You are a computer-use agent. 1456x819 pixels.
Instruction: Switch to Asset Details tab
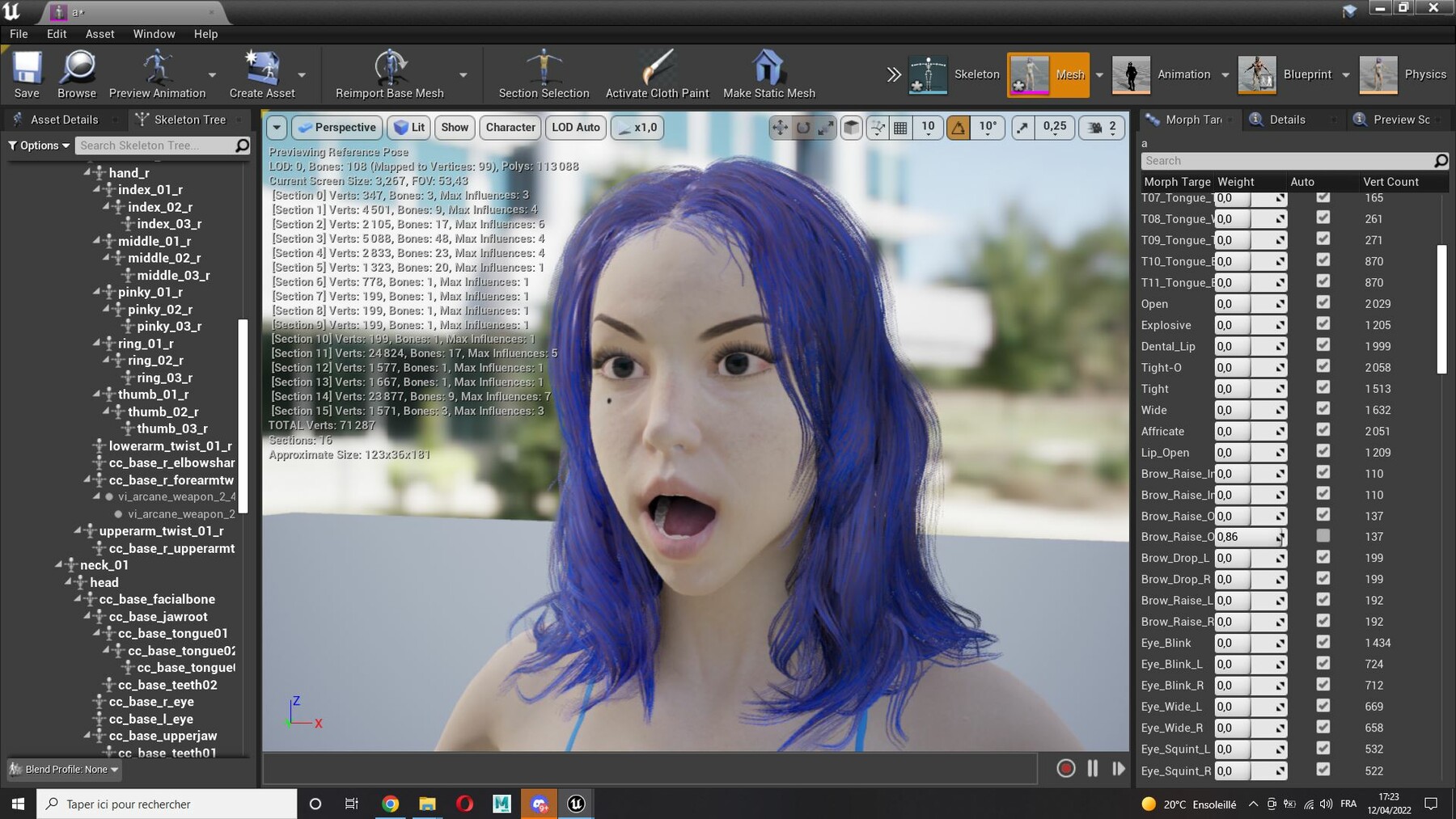63,120
